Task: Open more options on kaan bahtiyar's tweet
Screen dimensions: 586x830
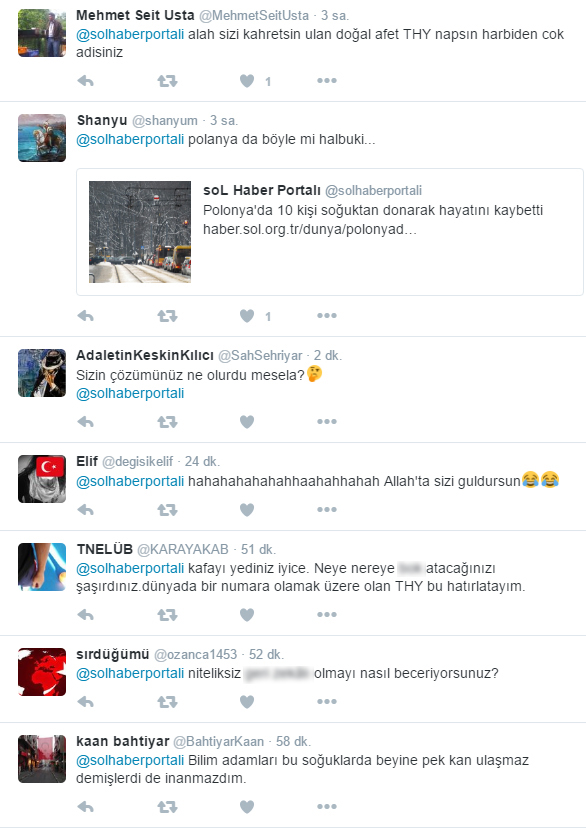Action: click(x=327, y=807)
